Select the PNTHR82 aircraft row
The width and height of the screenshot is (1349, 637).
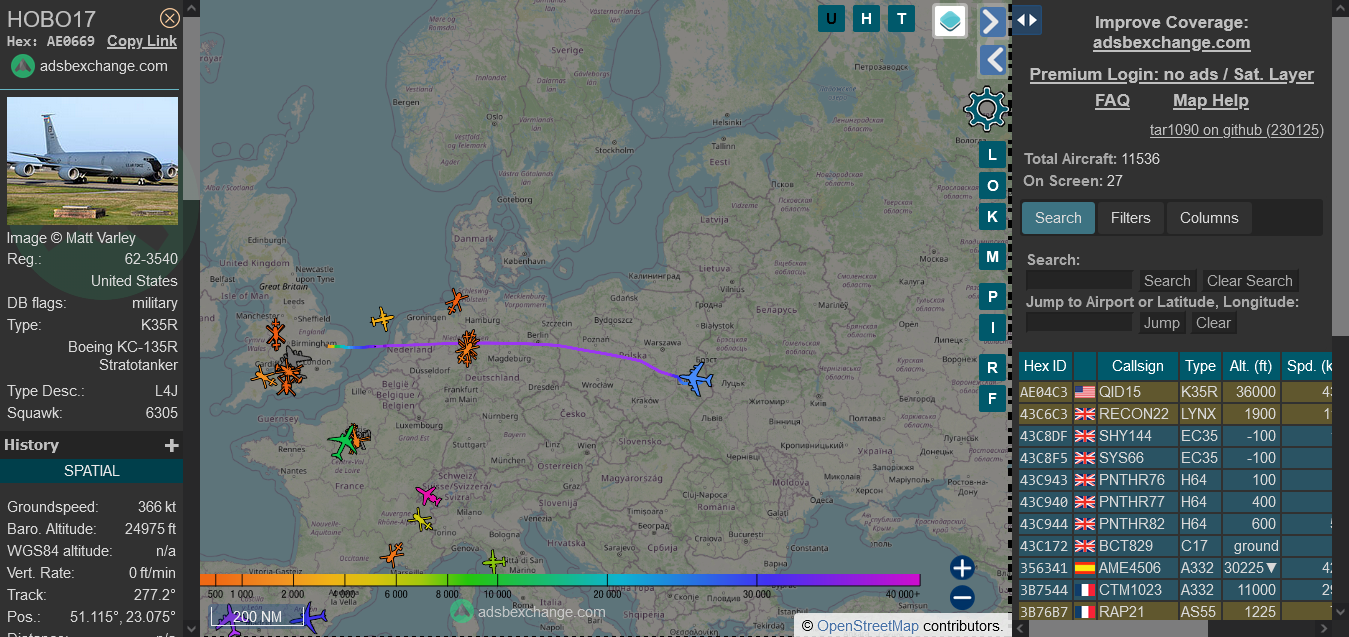1175,524
